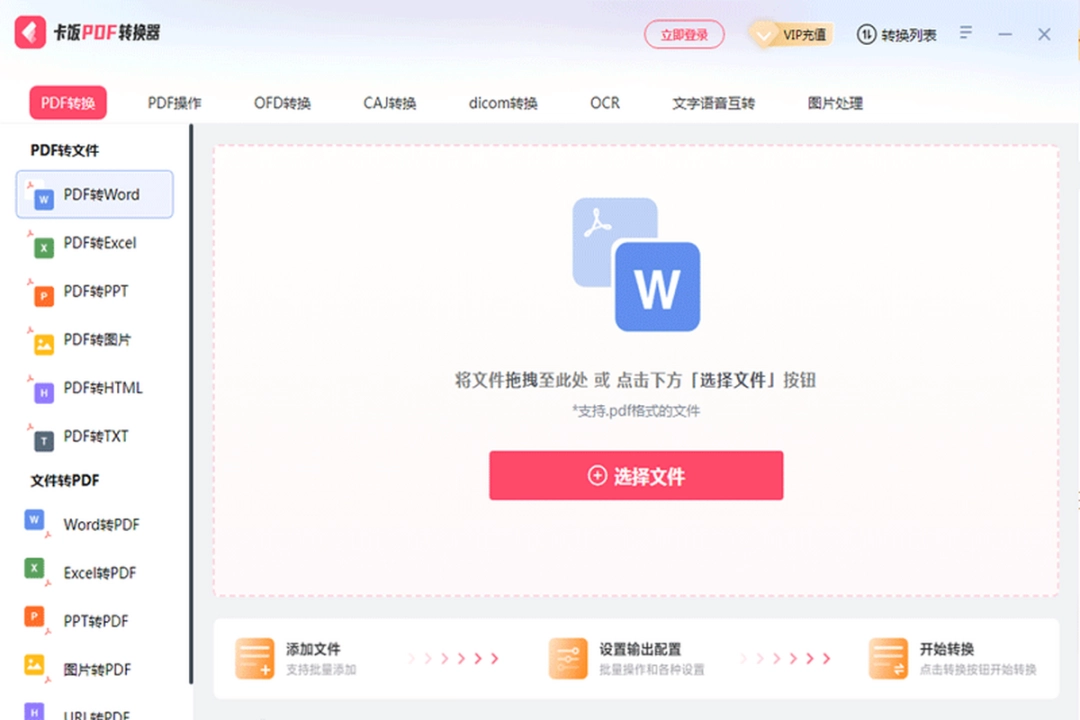The width and height of the screenshot is (1080, 720).
Task: Switch to the PDF操作 tab
Action: pyautogui.click(x=173, y=102)
